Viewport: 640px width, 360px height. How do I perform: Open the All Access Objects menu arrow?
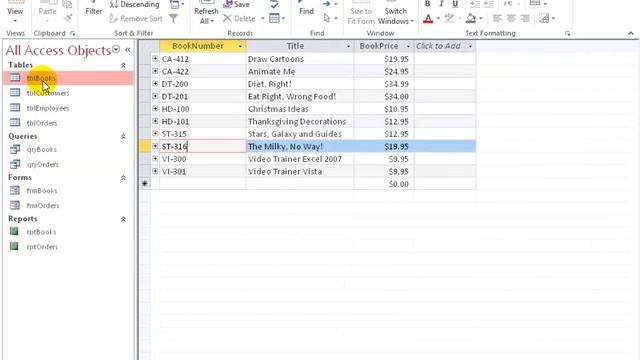click(x=116, y=49)
